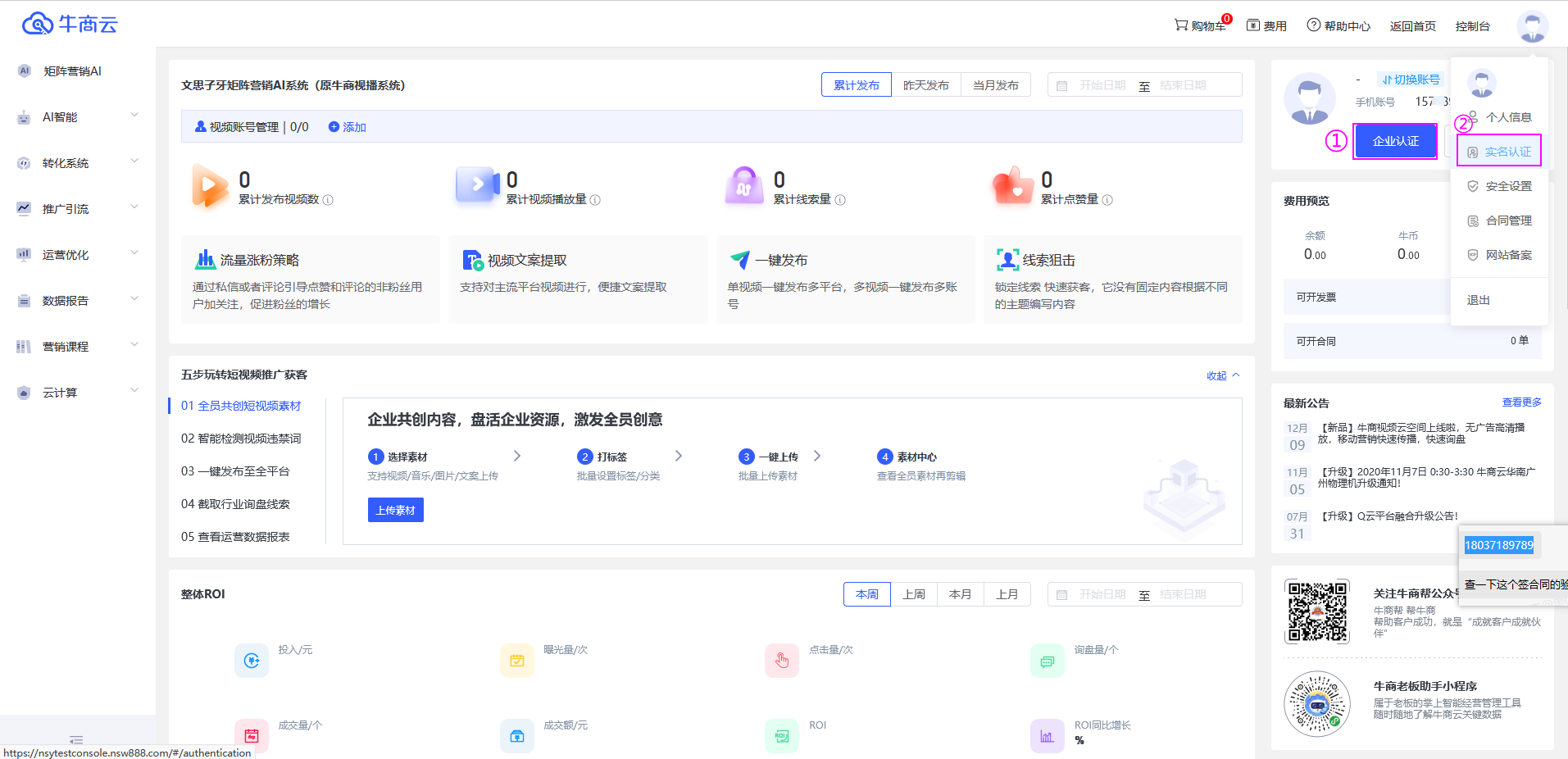Viewport: 1568px width, 759px height.
Task: Click the 牛商云 logo
Action: click(x=70, y=24)
